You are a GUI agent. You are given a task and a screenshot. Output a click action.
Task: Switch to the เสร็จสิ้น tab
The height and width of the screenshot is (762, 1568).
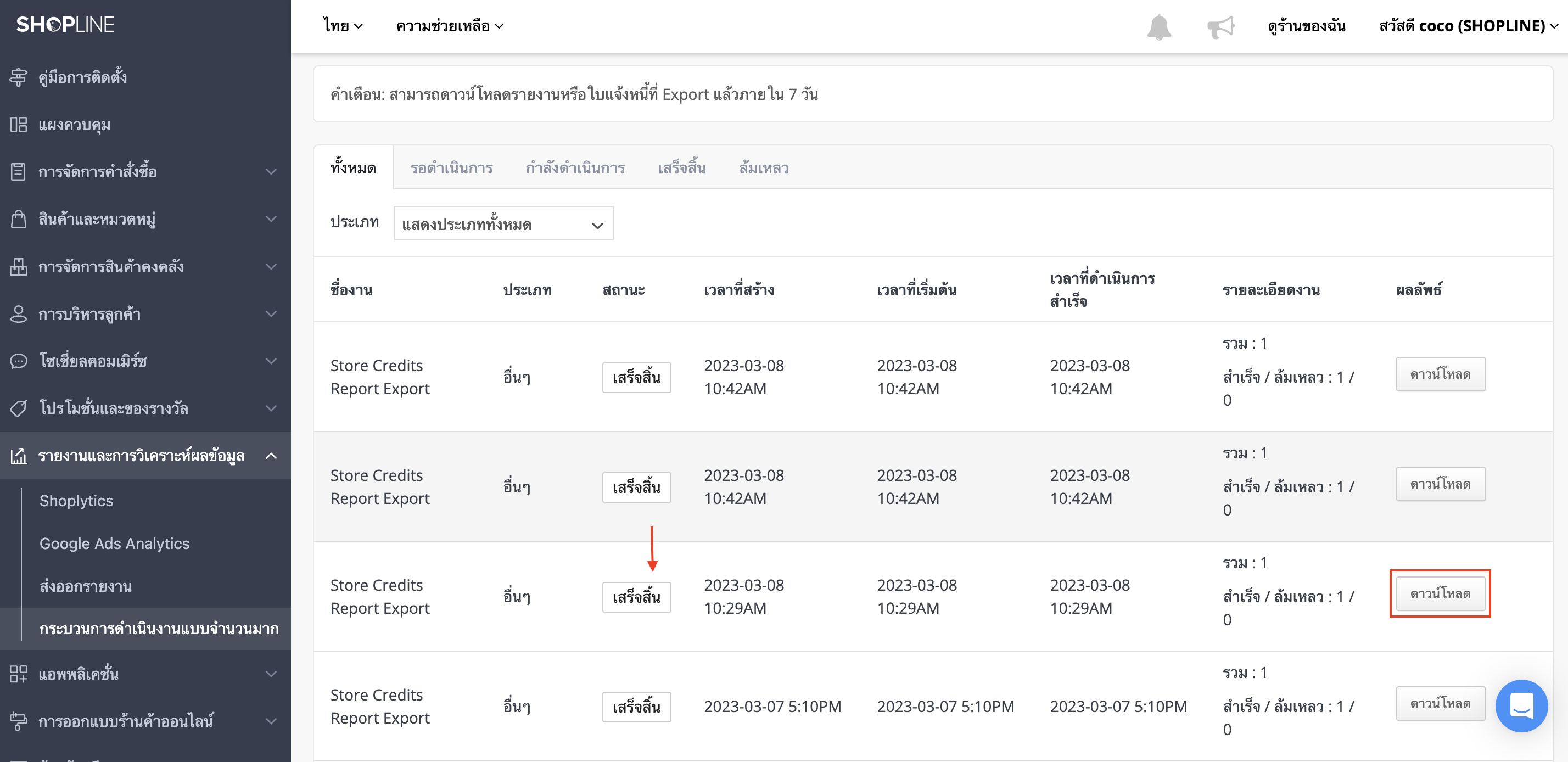(681, 168)
